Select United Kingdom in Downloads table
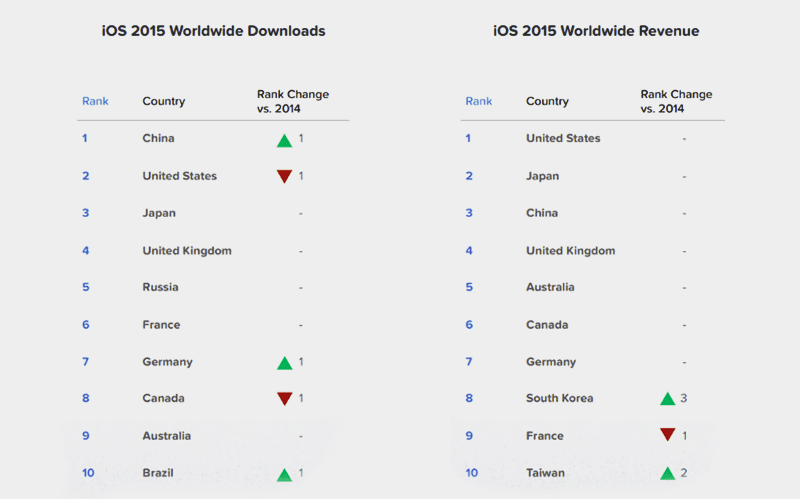Image resolution: width=800 pixels, height=499 pixels. 187,251
